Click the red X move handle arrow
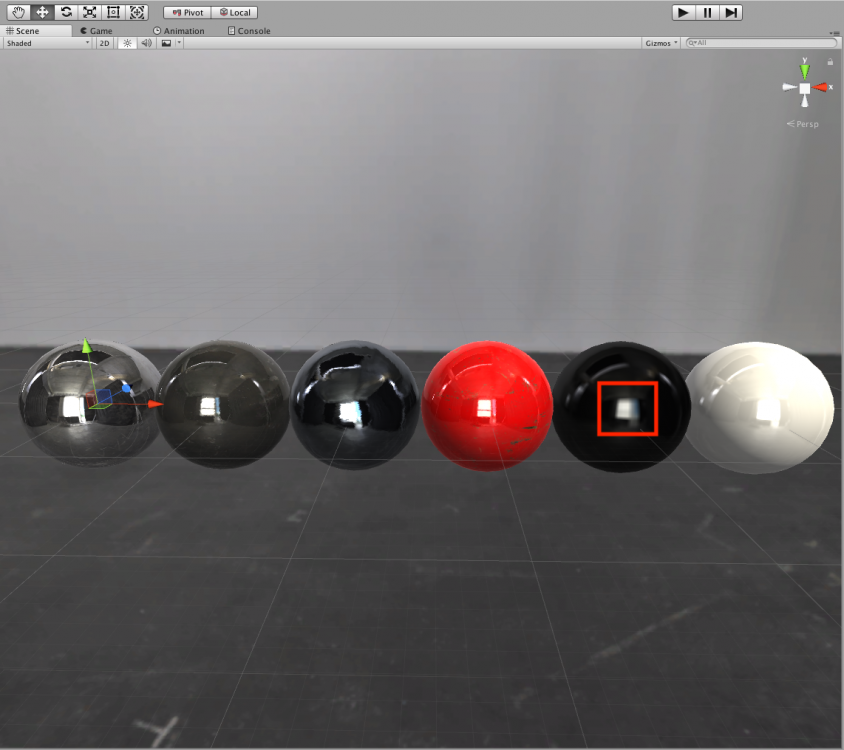This screenshot has width=844, height=750. coord(155,403)
